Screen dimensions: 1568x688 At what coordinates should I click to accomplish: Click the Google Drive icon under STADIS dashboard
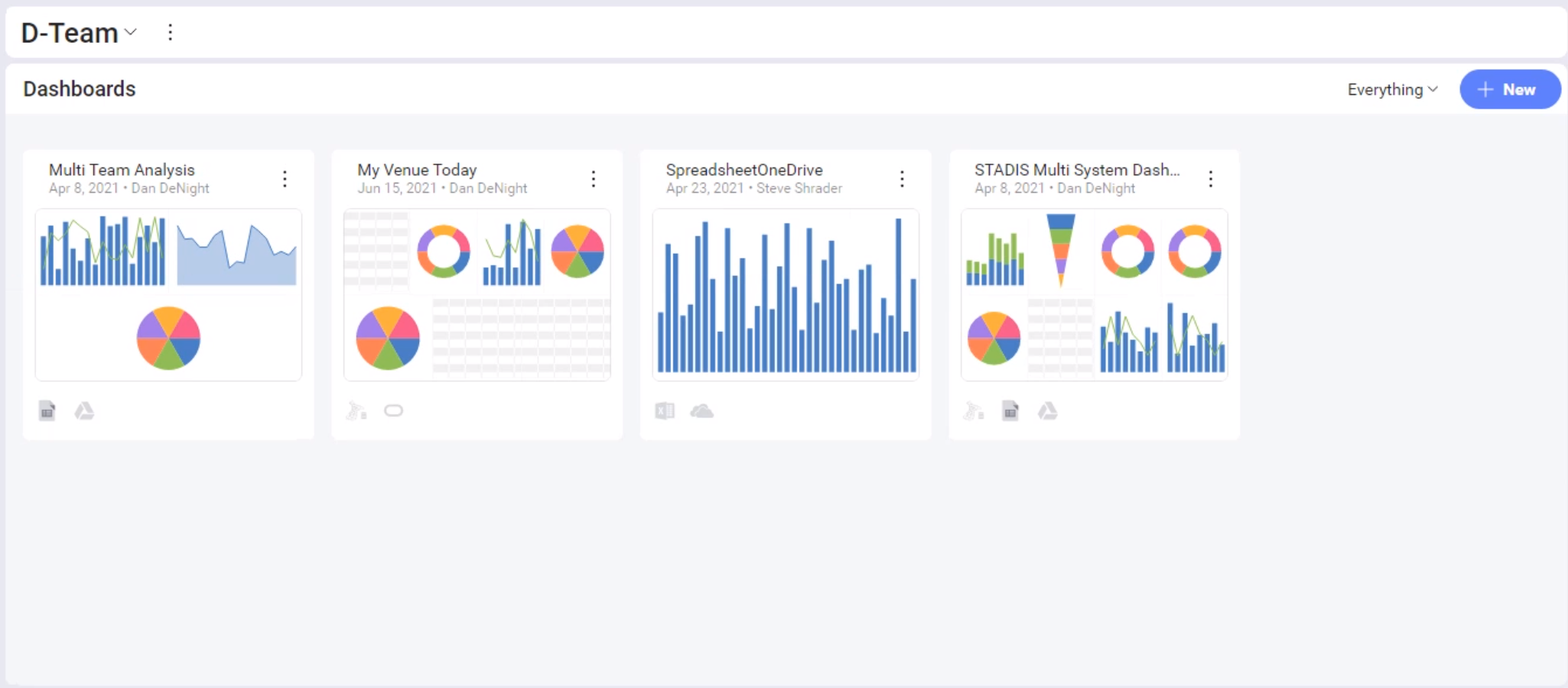click(x=1047, y=411)
